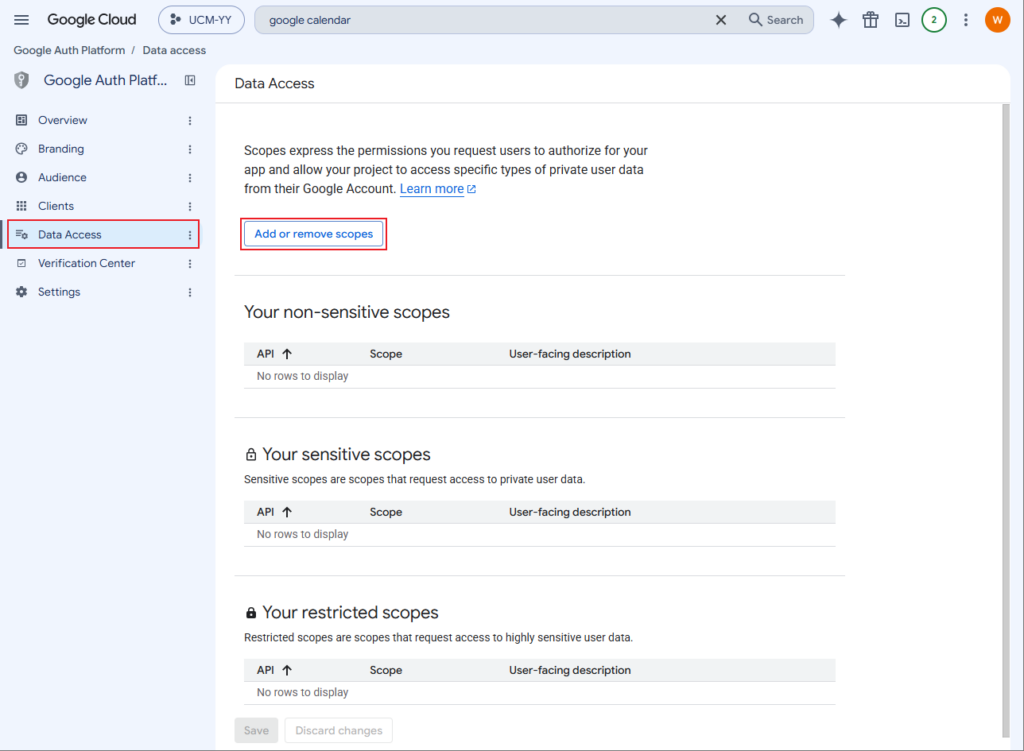Open Data Access item's three-dot menu

coord(190,235)
